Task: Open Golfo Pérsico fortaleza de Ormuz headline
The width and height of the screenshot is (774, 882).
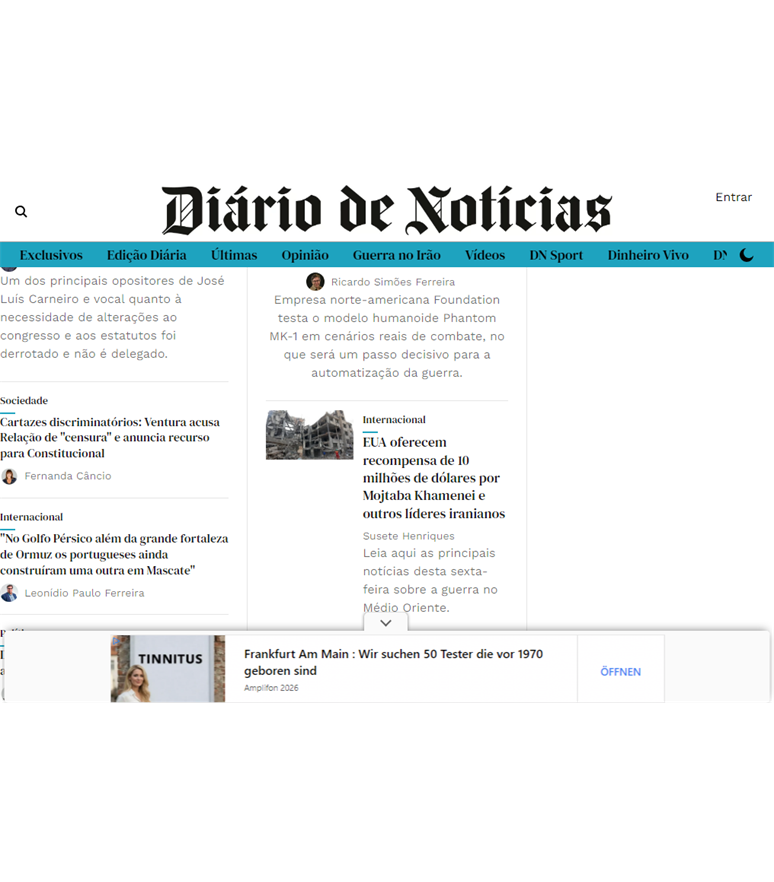Action: coord(114,554)
